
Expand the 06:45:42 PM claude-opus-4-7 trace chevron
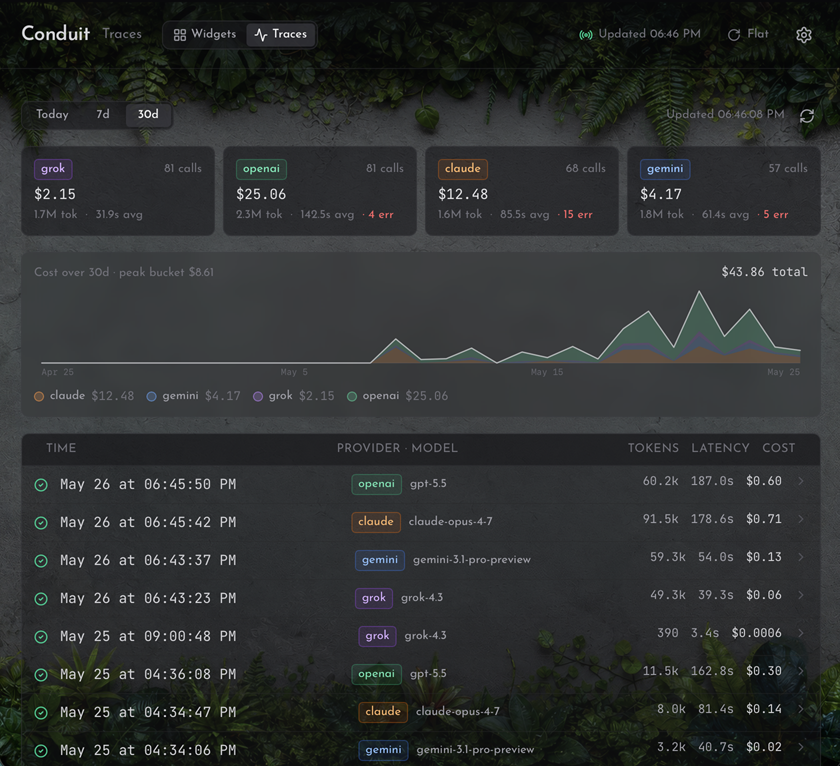[801, 520]
